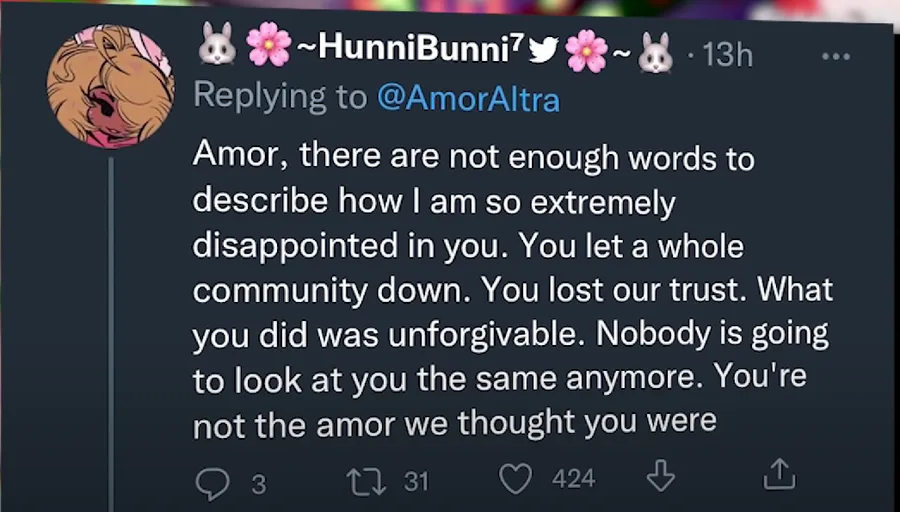Click the 13h timestamp
The width and height of the screenshot is (900, 512).
727,54
